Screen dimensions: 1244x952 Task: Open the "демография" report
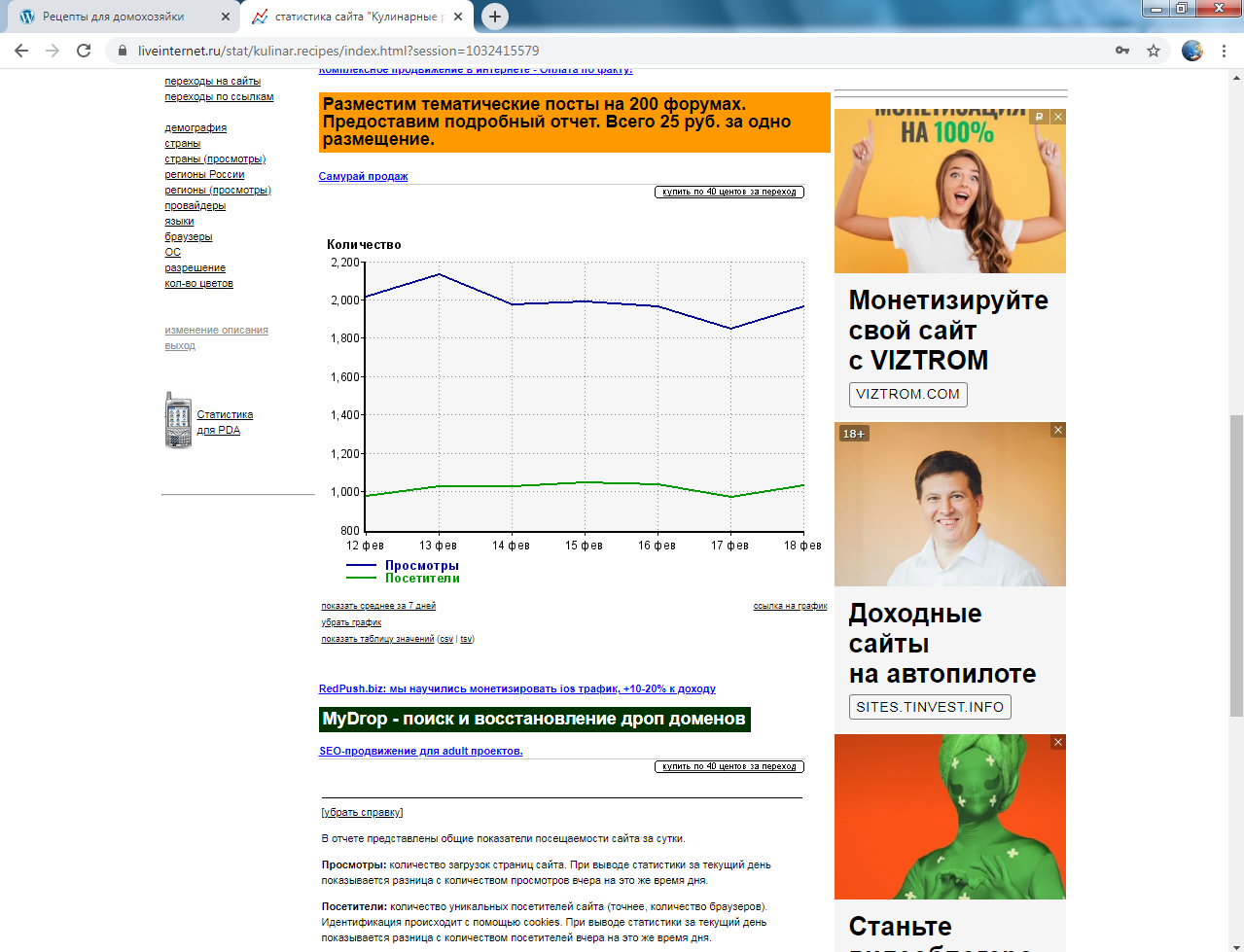click(x=195, y=128)
